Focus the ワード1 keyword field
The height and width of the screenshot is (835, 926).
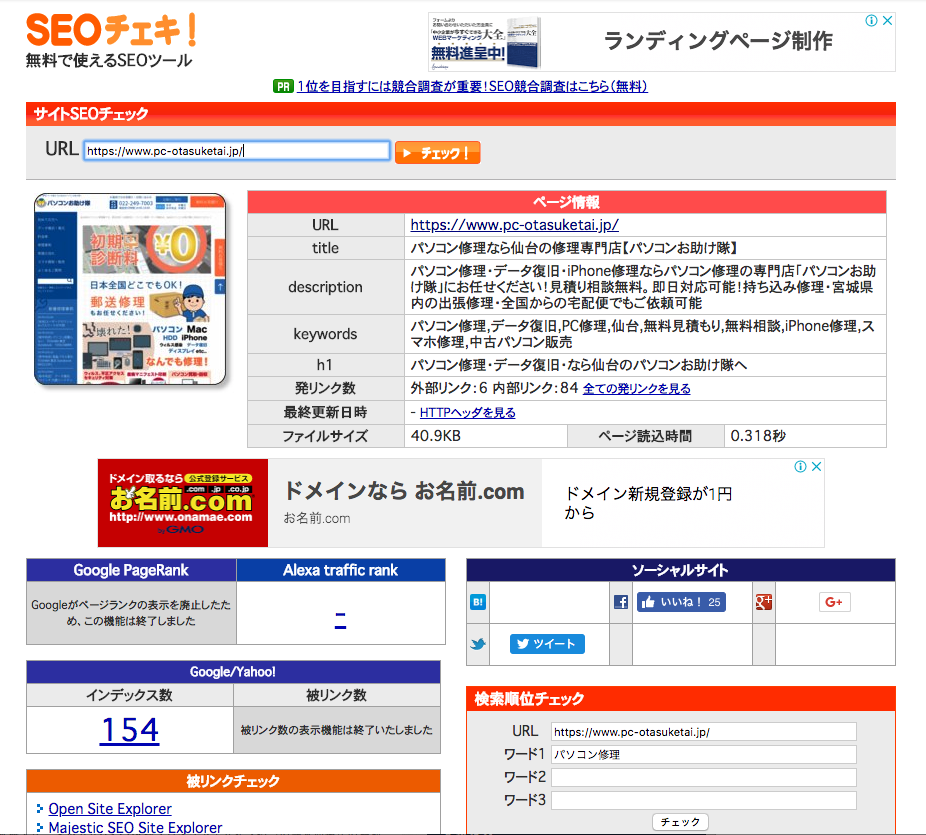703,755
